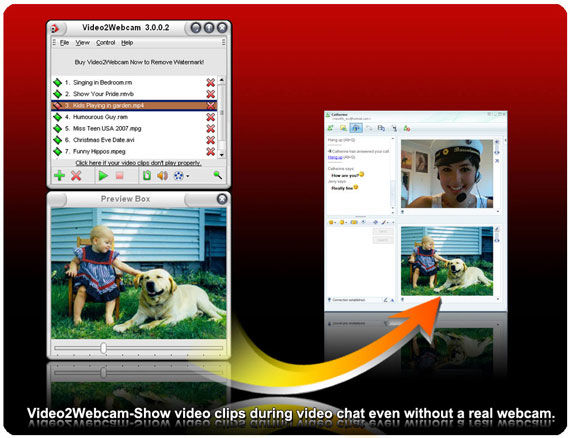Click the Send button in chat window
The width and height of the screenshot is (570, 438).
click(x=383, y=231)
